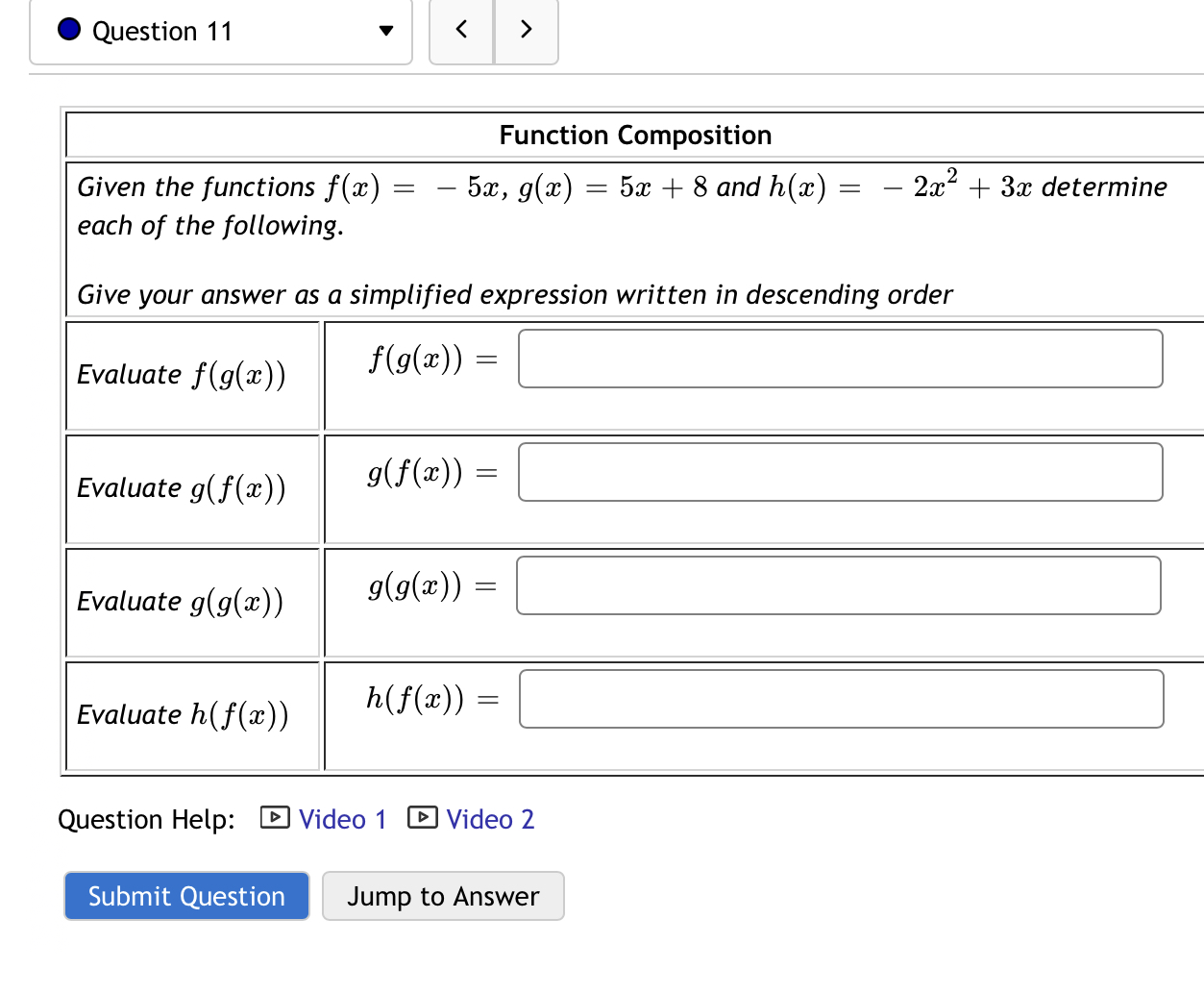
Task: Click the f(g(x)) answer input field
Action: (839, 358)
